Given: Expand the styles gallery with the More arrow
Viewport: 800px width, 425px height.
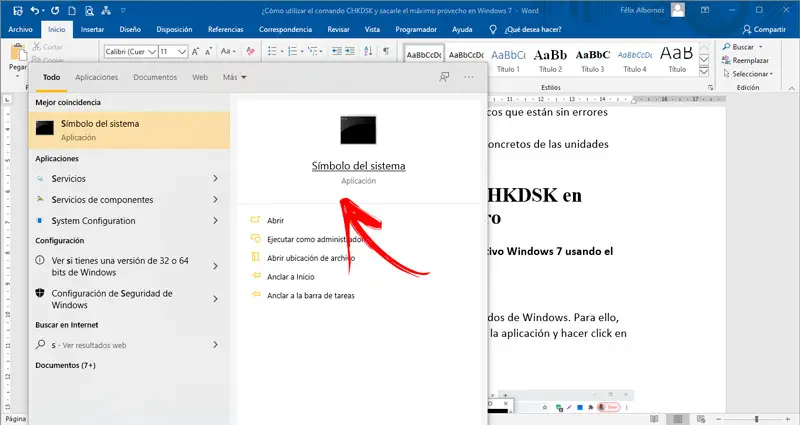Looking at the screenshot, I should pos(704,72).
